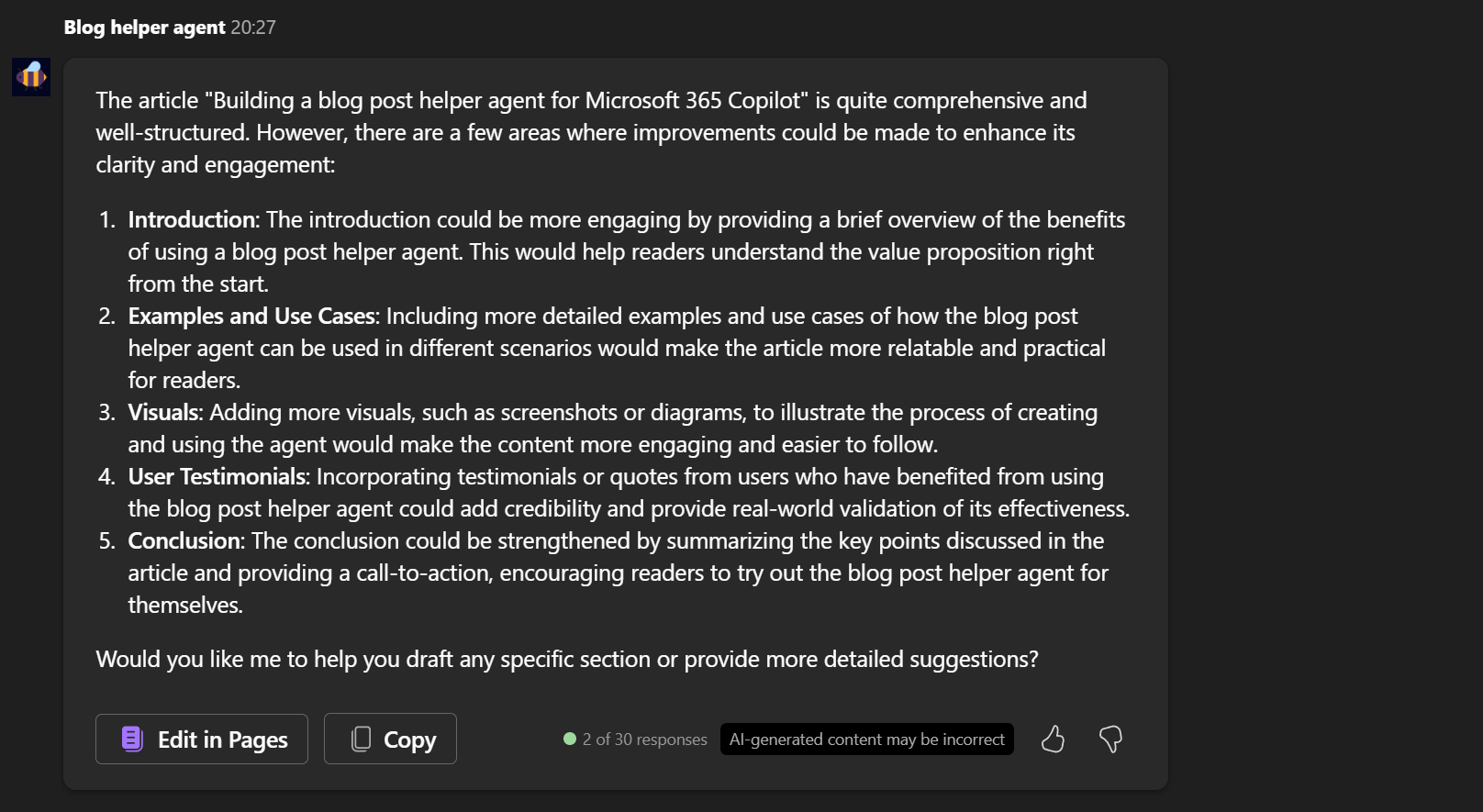This screenshot has width=1483, height=812.
Task: Click the 20:27 timestamp
Action: coord(254,27)
